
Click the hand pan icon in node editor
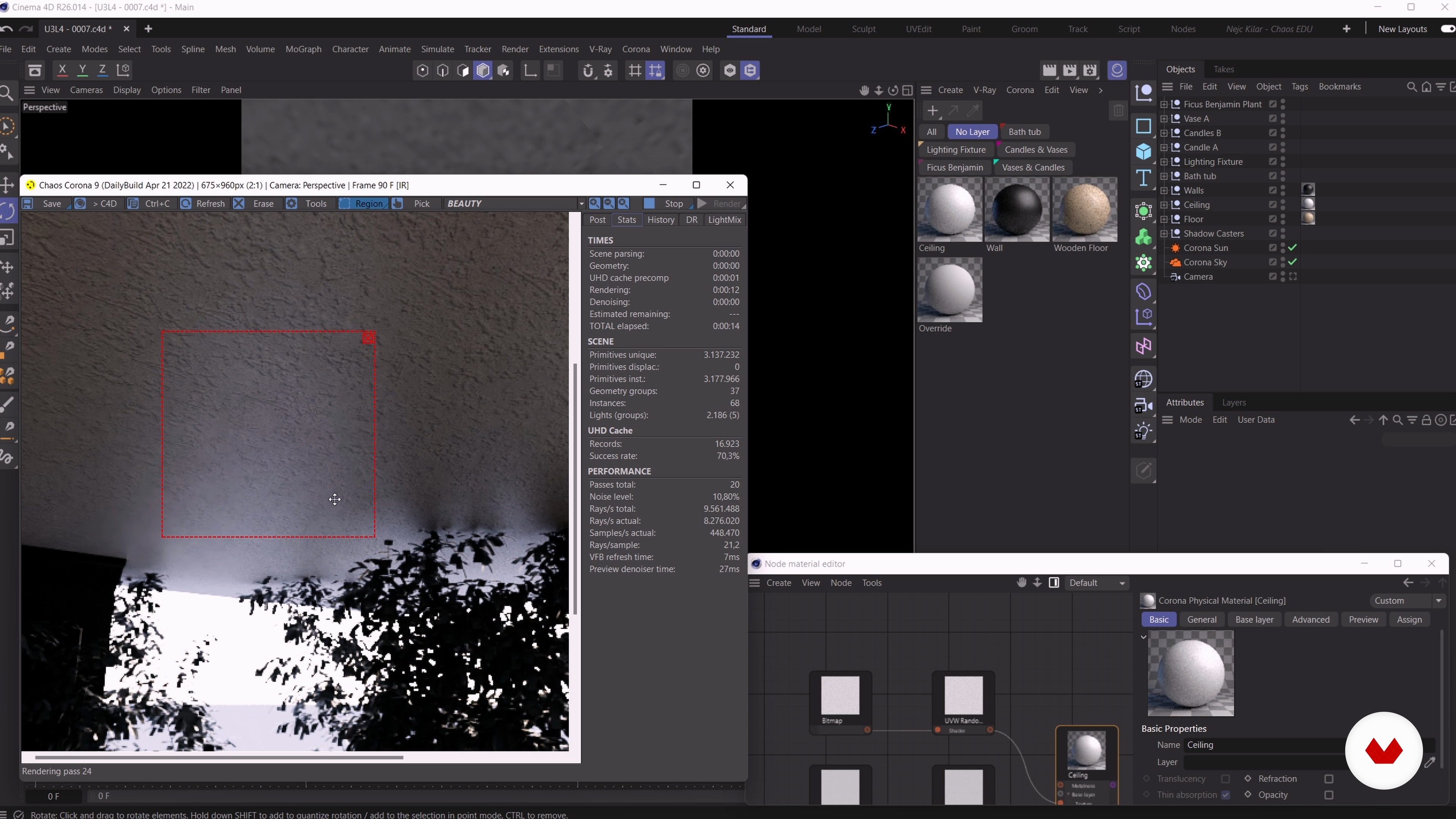1021,583
